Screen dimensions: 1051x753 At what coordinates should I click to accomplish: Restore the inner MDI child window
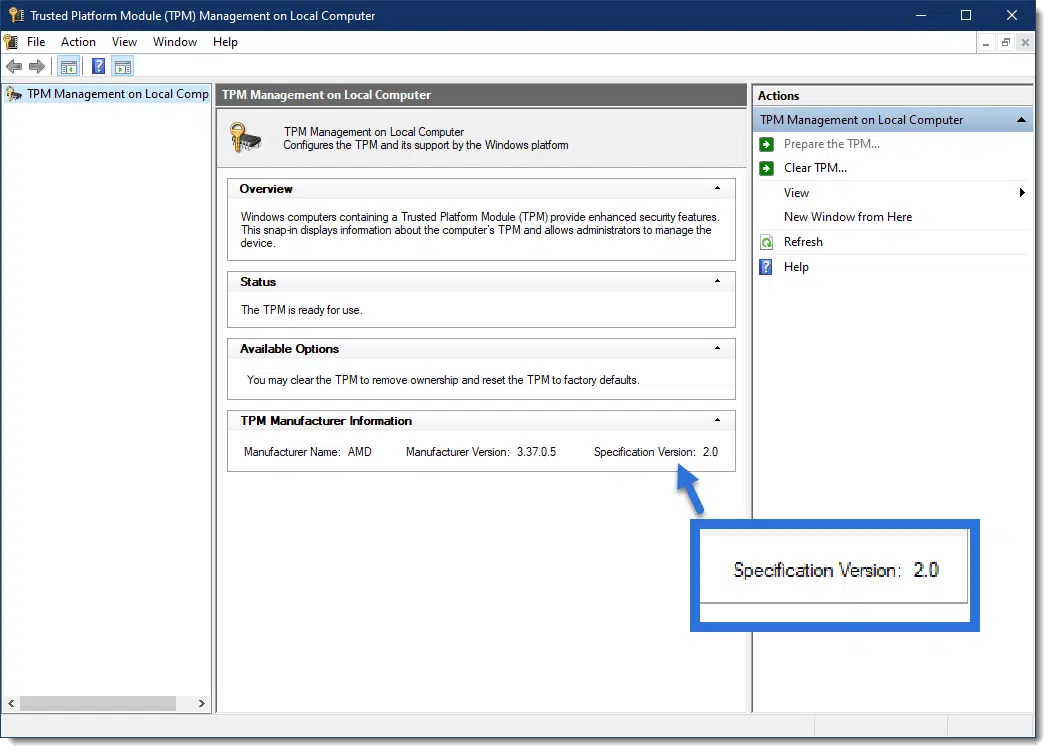pos(1005,43)
